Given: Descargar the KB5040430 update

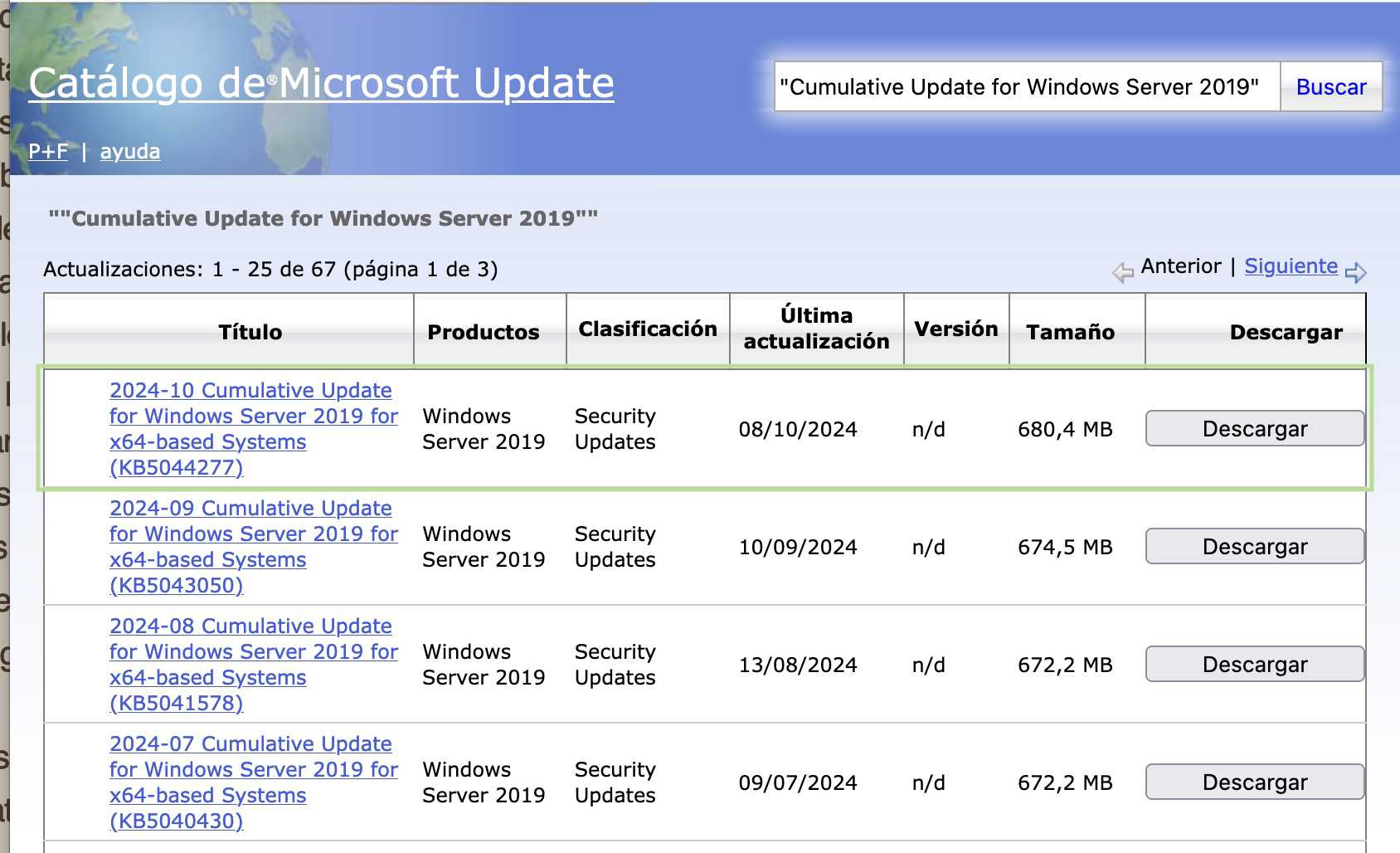Looking at the screenshot, I should [x=1255, y=782].
